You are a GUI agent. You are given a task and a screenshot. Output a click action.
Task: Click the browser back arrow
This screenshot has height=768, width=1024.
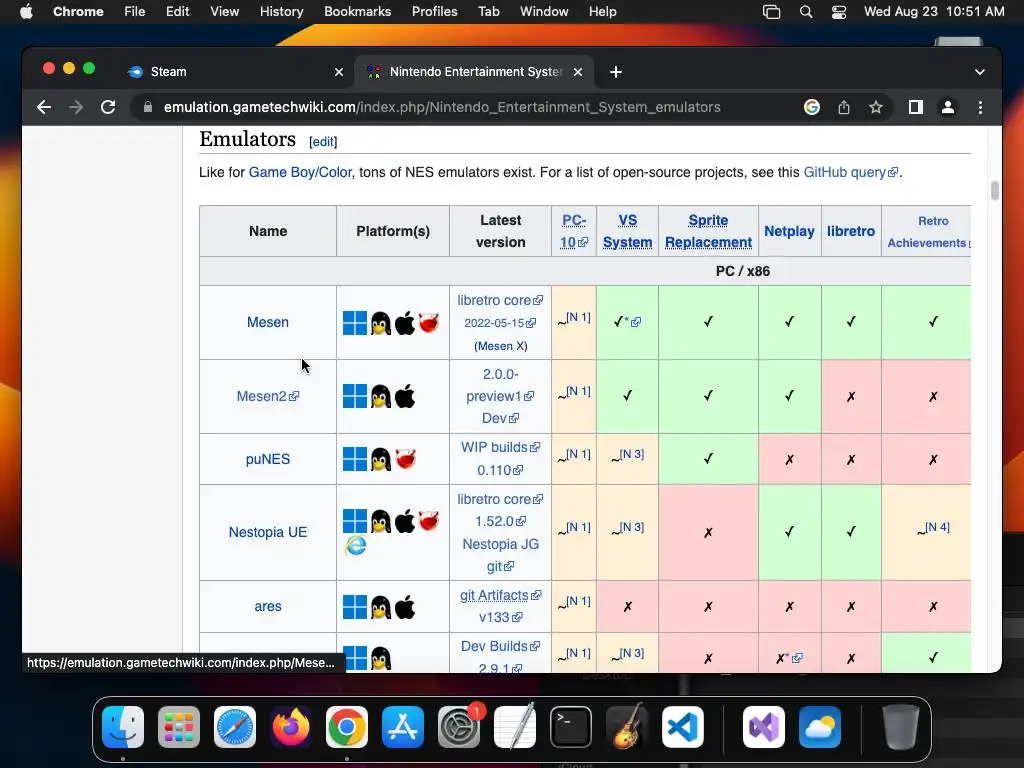click(x=44, y=107)
